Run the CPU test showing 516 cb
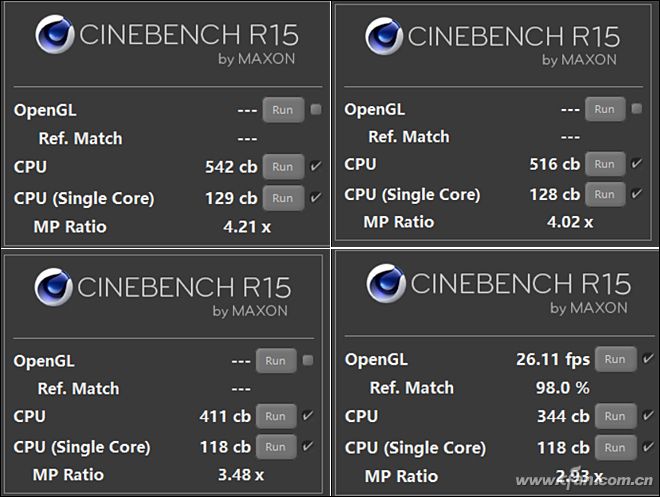Image resolution: width=660 pixels, height=497 pixels. 605,164
